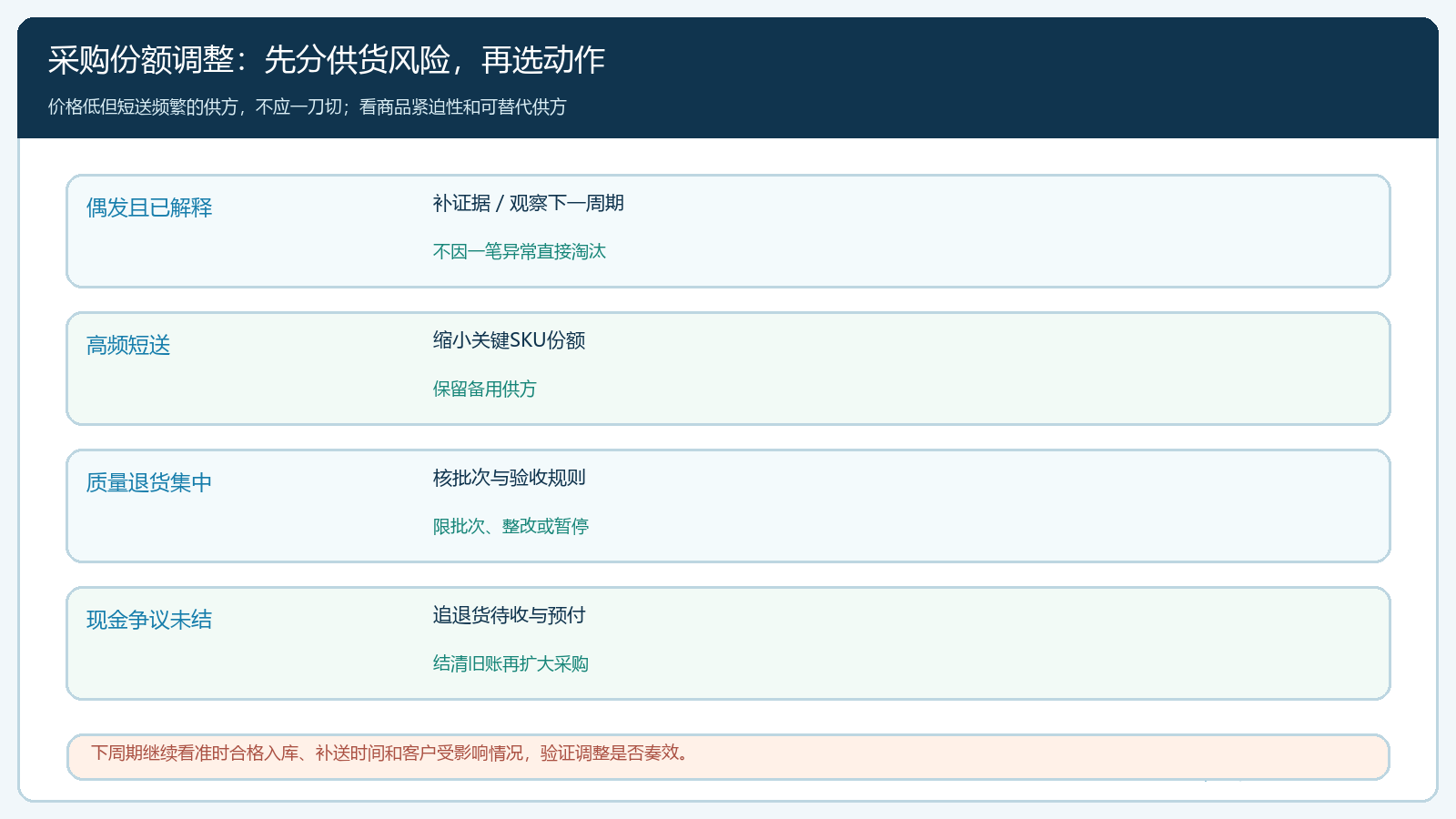Click the note 限批次、整改或暂停
Image resolution: width=1456 pixels, height=819 pixels.
(x=511, y=526)
